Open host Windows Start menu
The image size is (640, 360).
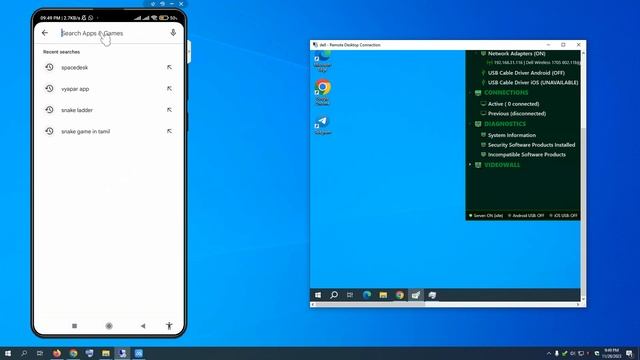[x=8, y=353]
